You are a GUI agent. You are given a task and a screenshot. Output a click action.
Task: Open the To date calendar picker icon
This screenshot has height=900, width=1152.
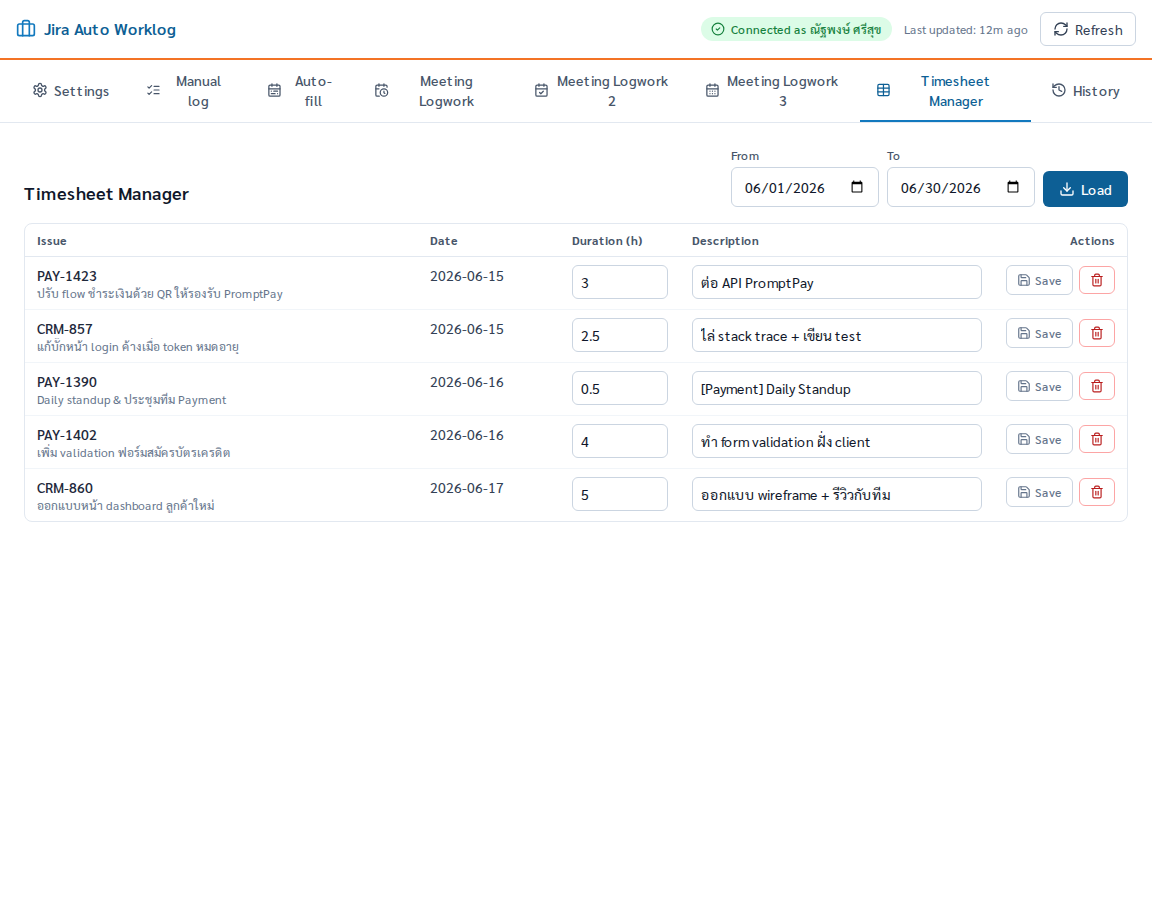1012,187
